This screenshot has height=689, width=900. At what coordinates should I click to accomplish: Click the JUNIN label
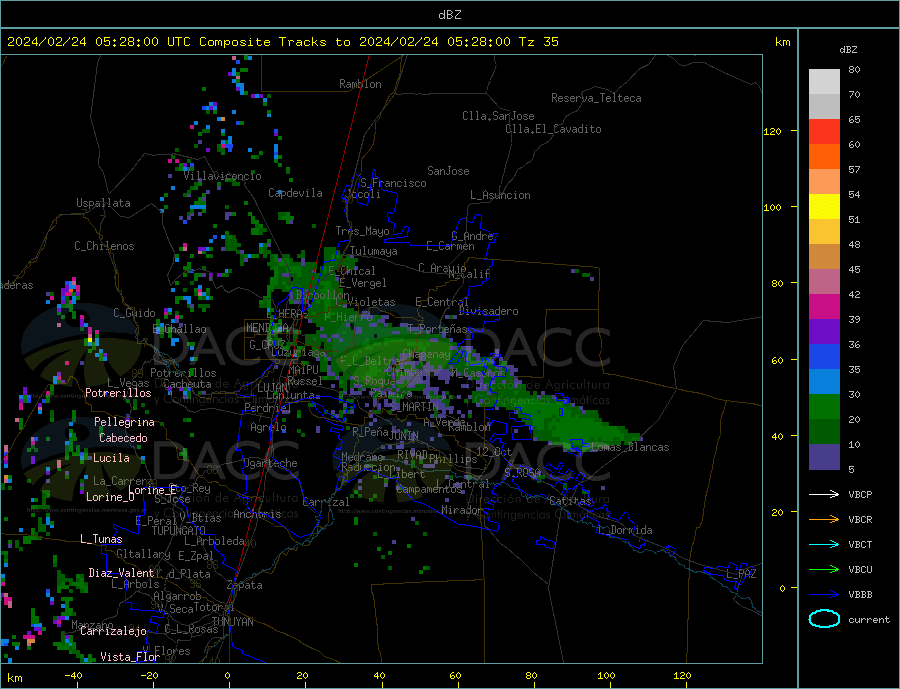click(x=404, y=436)
